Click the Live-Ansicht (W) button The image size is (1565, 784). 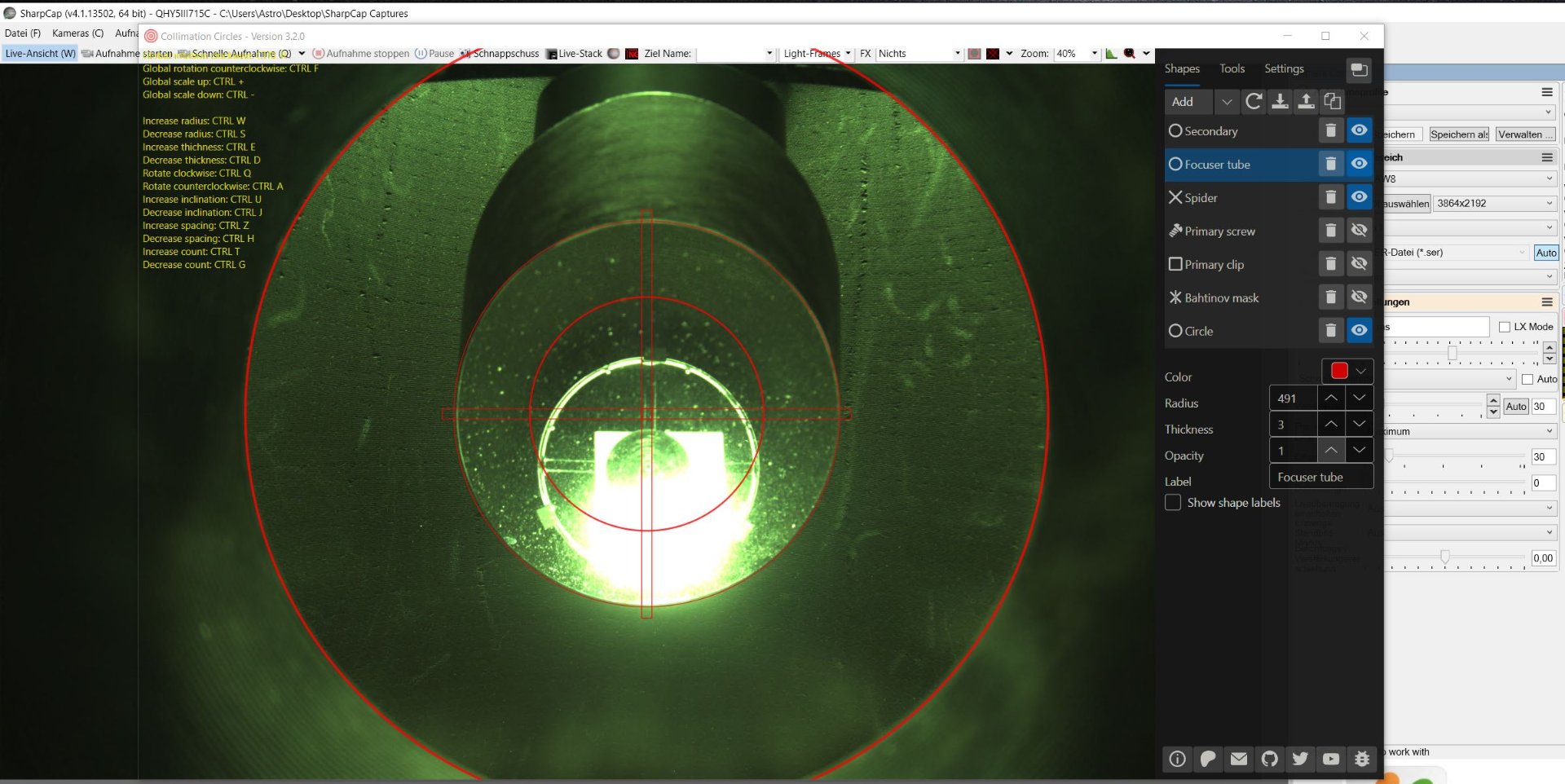point(40,54)
